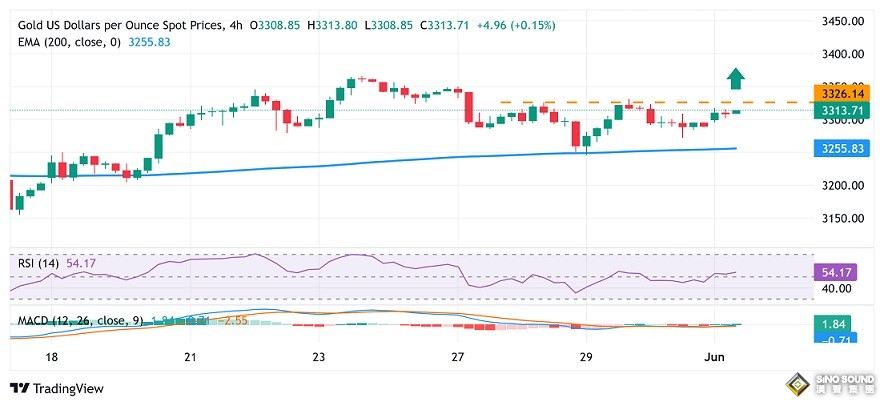Click the orange dashed resistance line
This screenshot has width=884, height=406.
(x=657, y=102)
